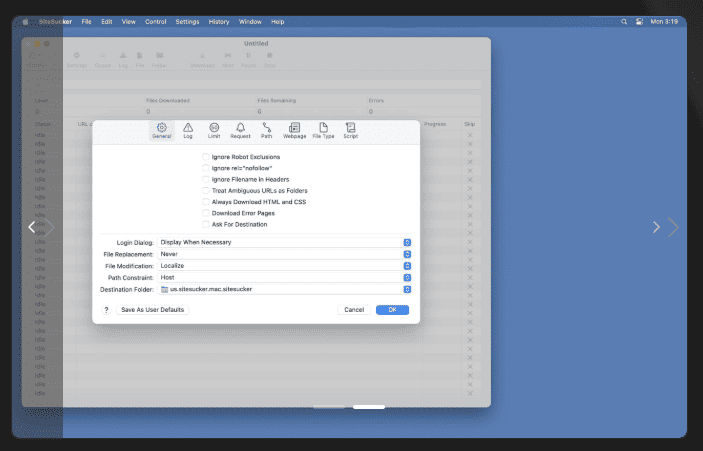Click the Log toolbar icon beside Queue
703x451 pixels.
(x=123, y=60)
